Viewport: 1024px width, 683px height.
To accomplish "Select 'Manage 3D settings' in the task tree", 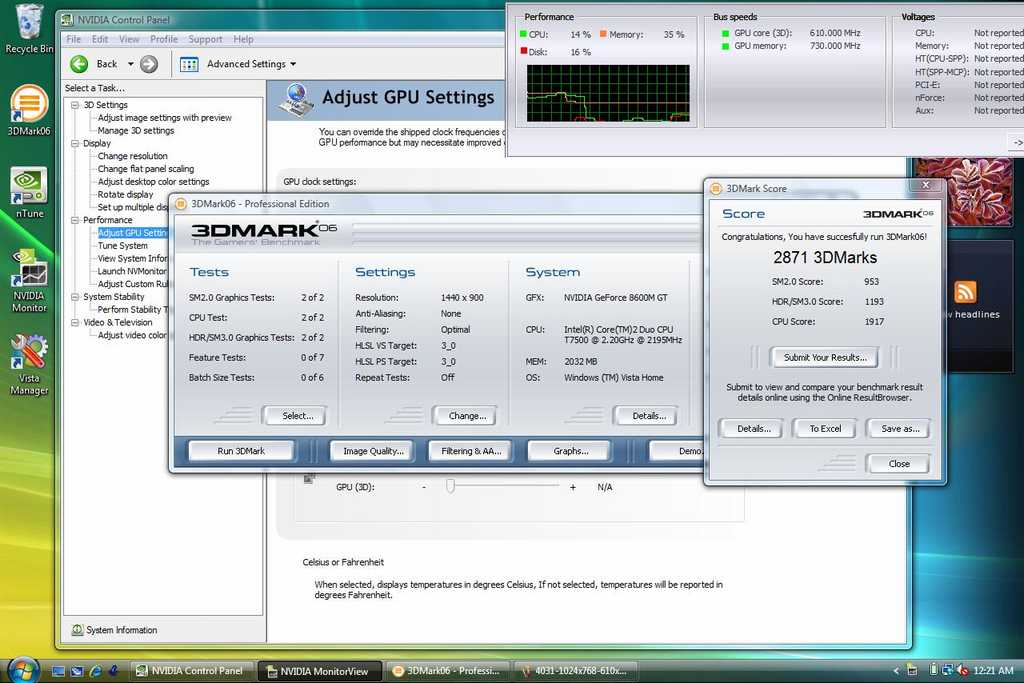I will tap(136, 131).
